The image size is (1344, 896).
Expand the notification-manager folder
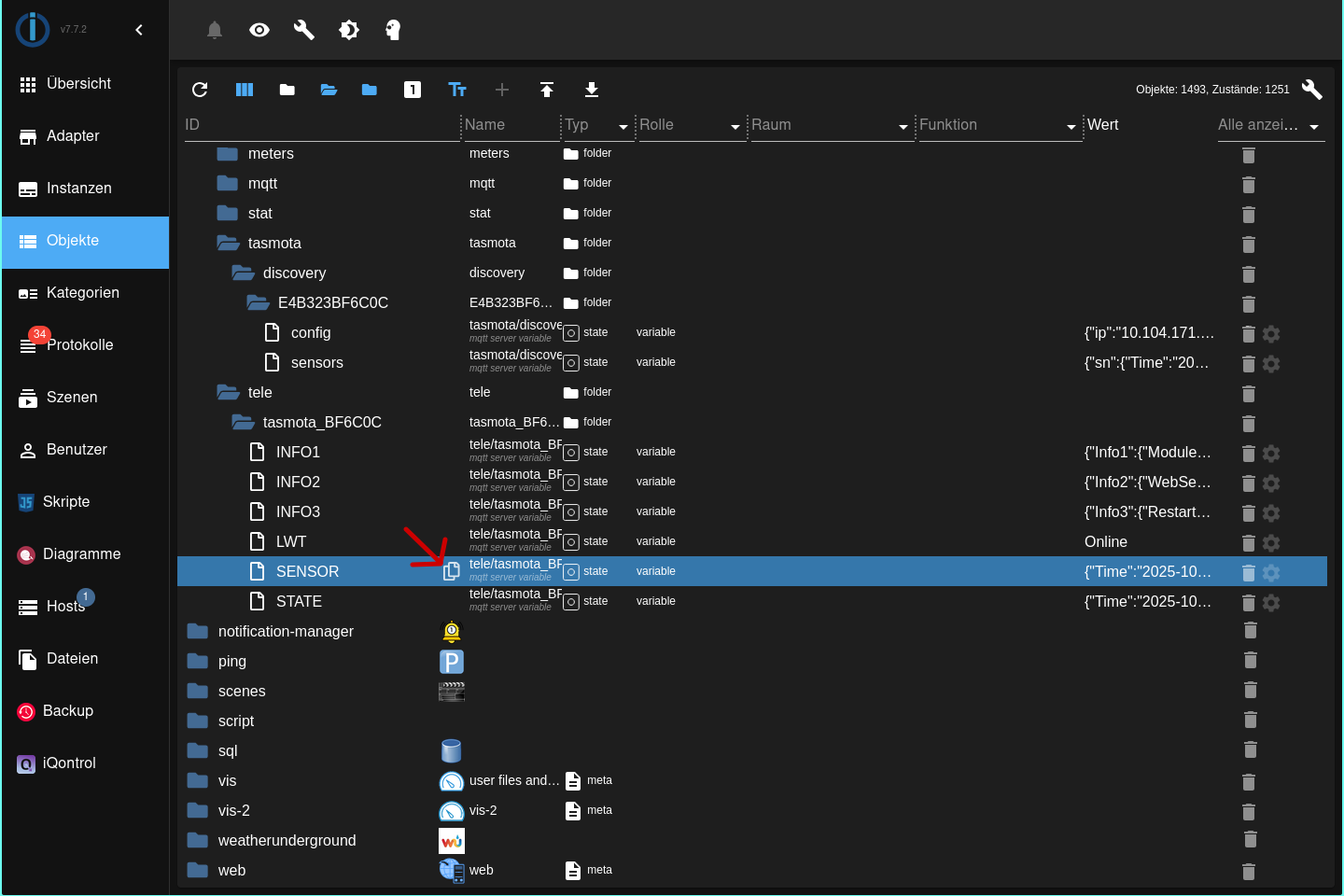click(198, 631)
